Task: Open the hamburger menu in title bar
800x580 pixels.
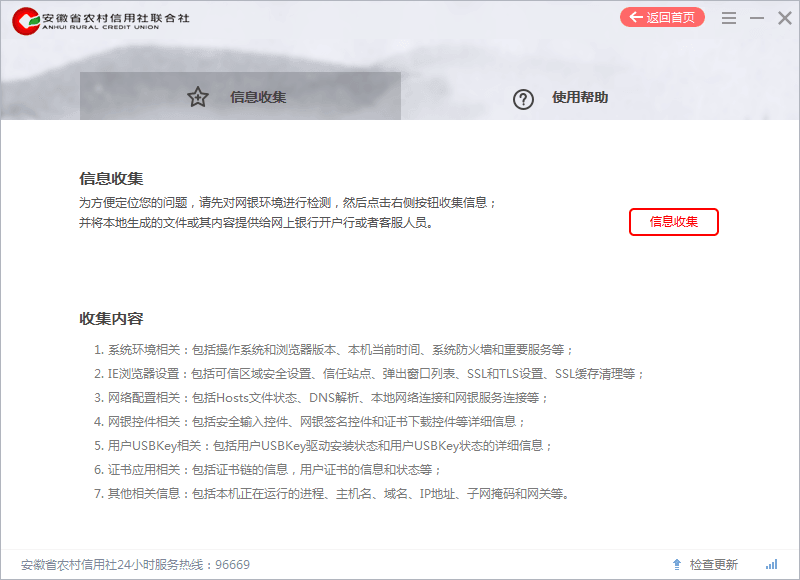Action: point(729,18)
